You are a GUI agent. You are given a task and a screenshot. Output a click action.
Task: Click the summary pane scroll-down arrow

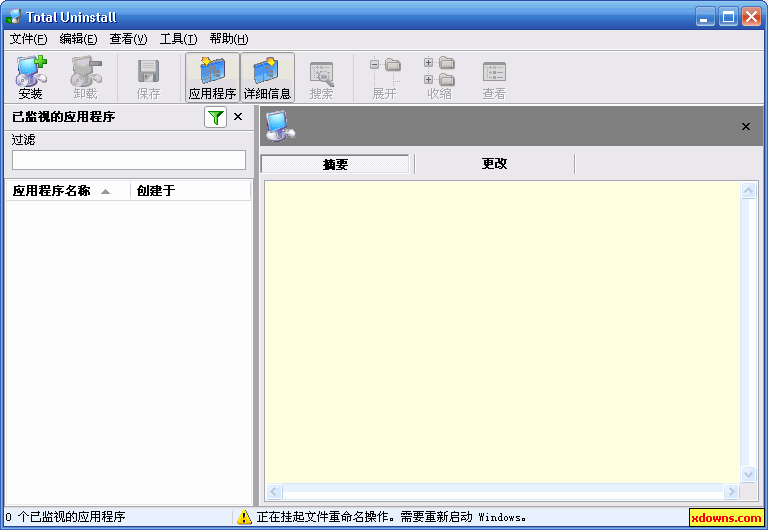pos(748,474)
